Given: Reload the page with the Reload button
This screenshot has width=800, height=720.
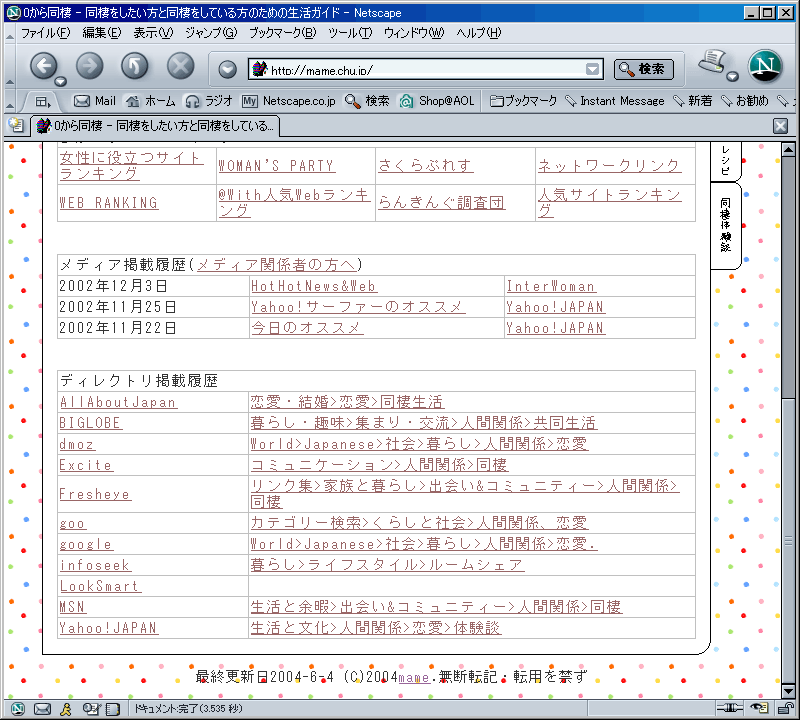Looking at the screenshot, I should pos(135,66).
